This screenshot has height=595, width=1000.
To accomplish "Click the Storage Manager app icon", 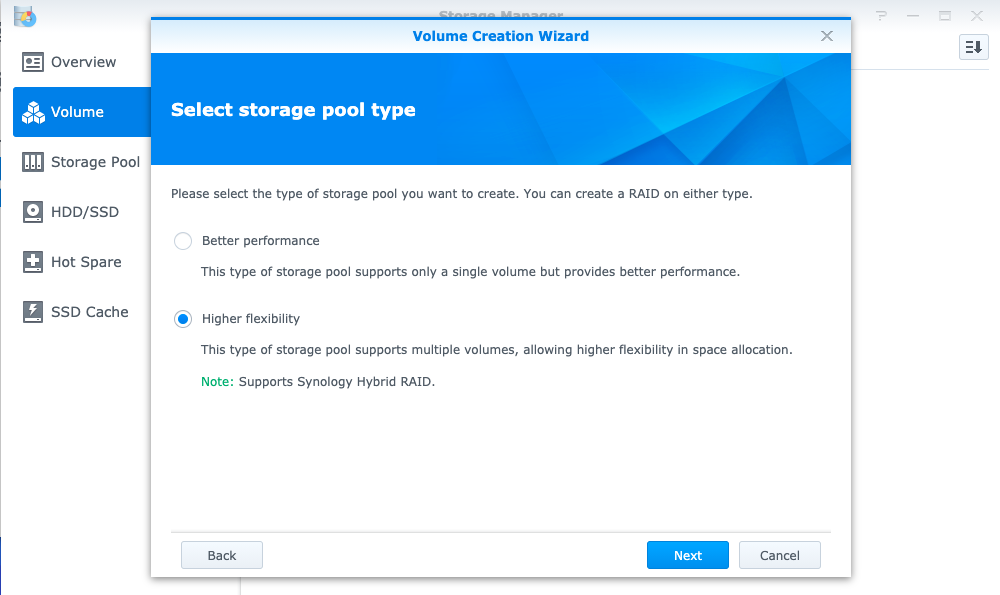I will pos(25,16).
